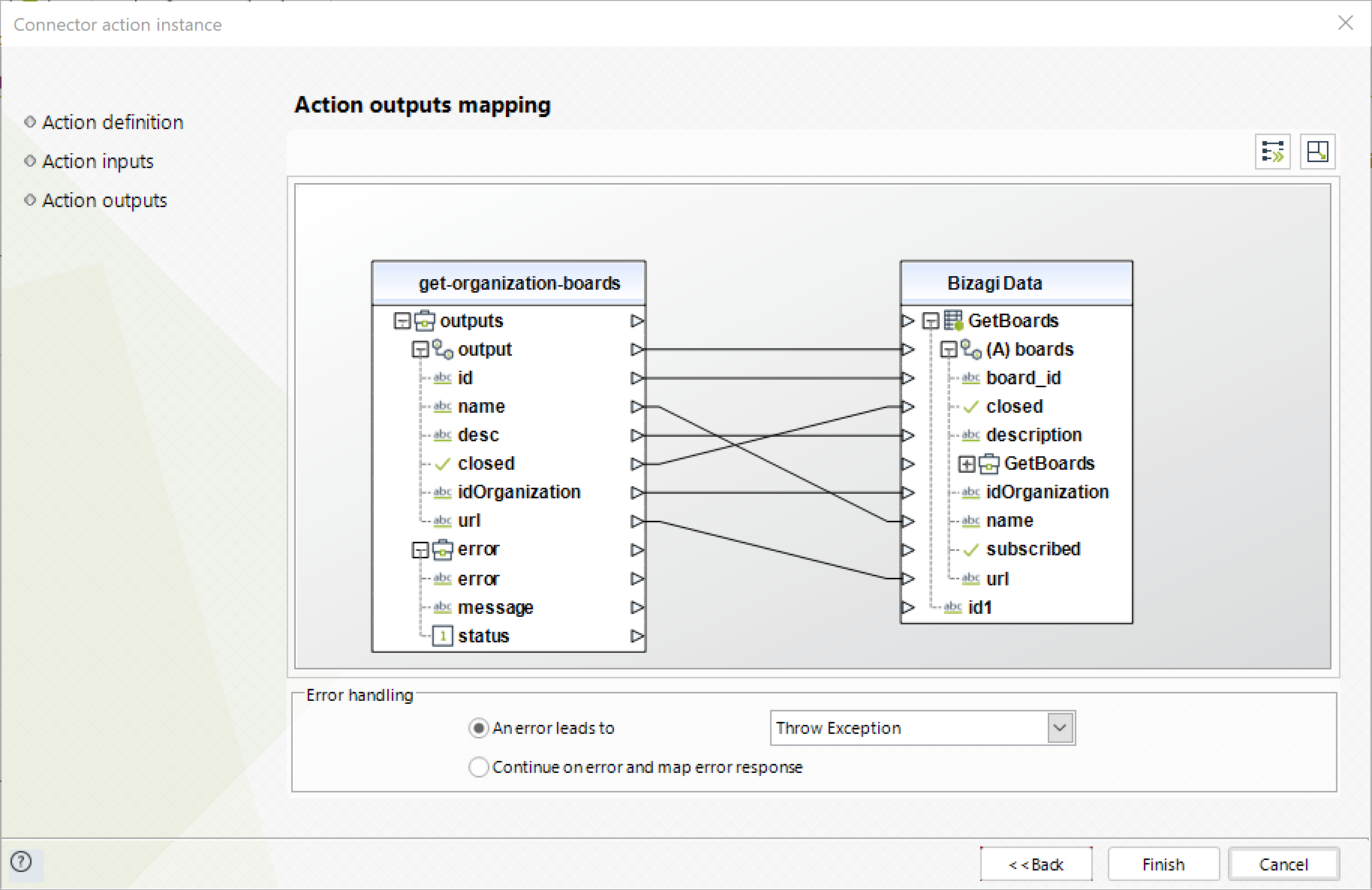Select the description field in Bizagi Data
This screenshot has width=1372, height=890.
(x=1034, y=435)
